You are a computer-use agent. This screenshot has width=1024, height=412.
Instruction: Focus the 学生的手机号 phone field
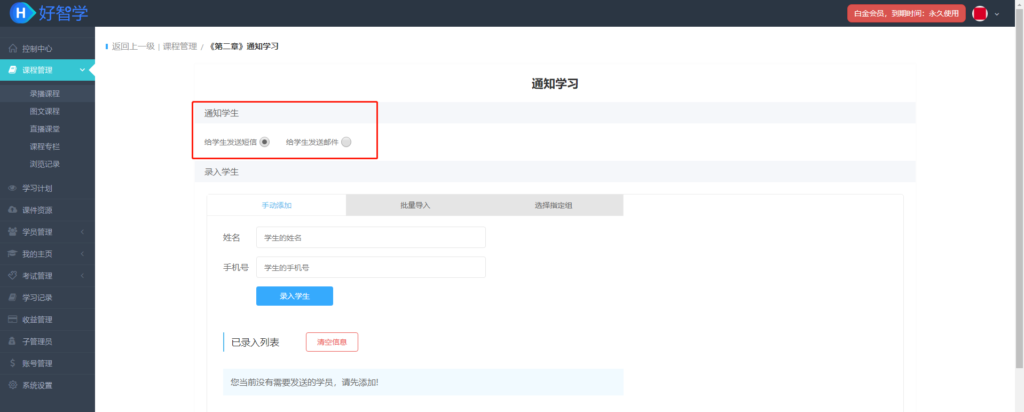pyautogui.click(x=371, y=267)
